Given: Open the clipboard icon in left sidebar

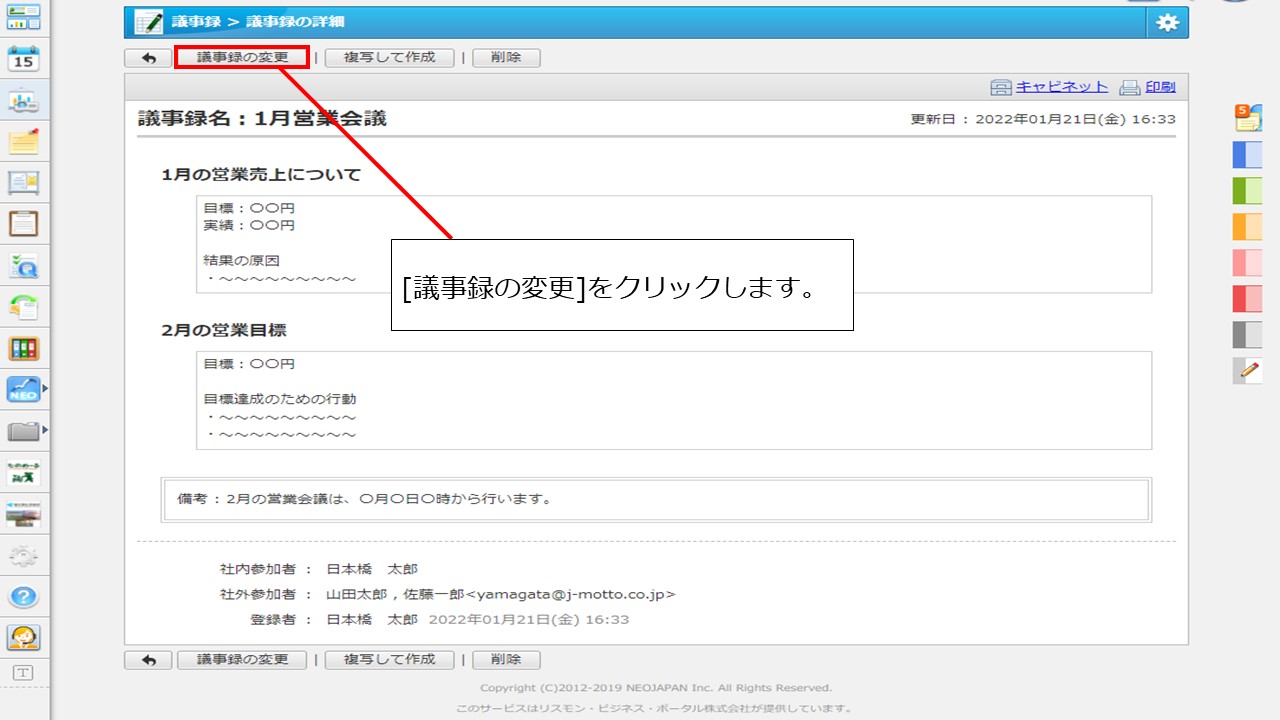Looking at the screenshot, I should tap(24, 224).
